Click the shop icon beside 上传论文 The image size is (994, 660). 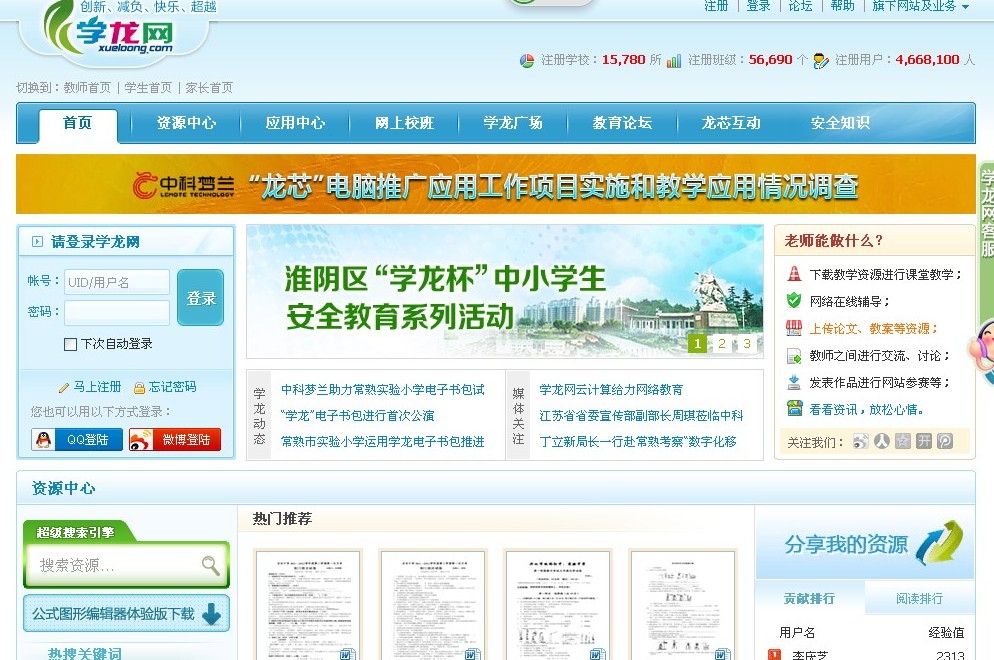click(x=794, y=328)
